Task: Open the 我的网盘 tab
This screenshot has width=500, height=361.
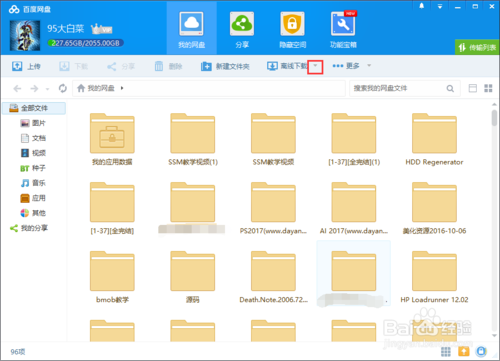Action: click(191, 29)
